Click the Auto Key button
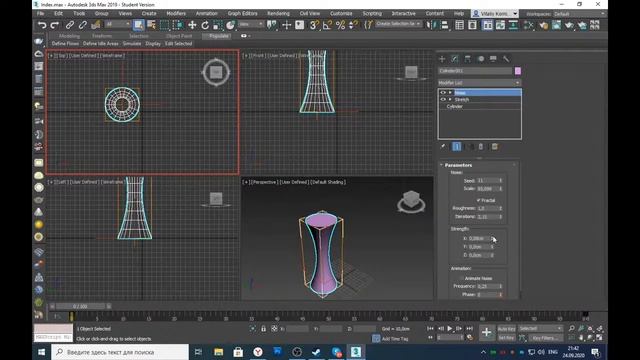Image resolution: width=640 pixels, height=360 pixels. (507, 329)
